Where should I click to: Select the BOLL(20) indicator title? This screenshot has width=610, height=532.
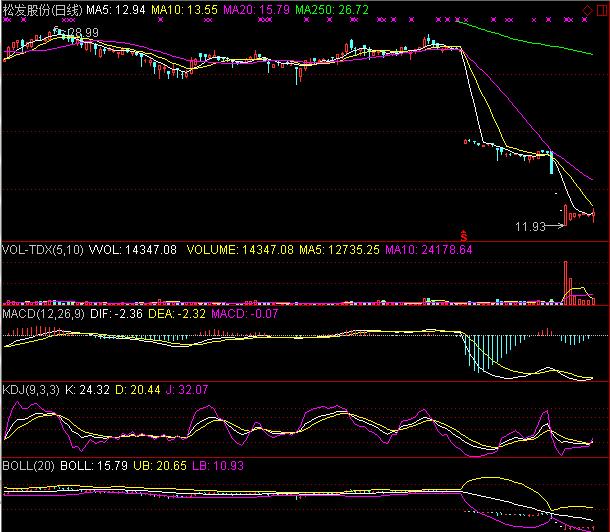tap(28, 466)
